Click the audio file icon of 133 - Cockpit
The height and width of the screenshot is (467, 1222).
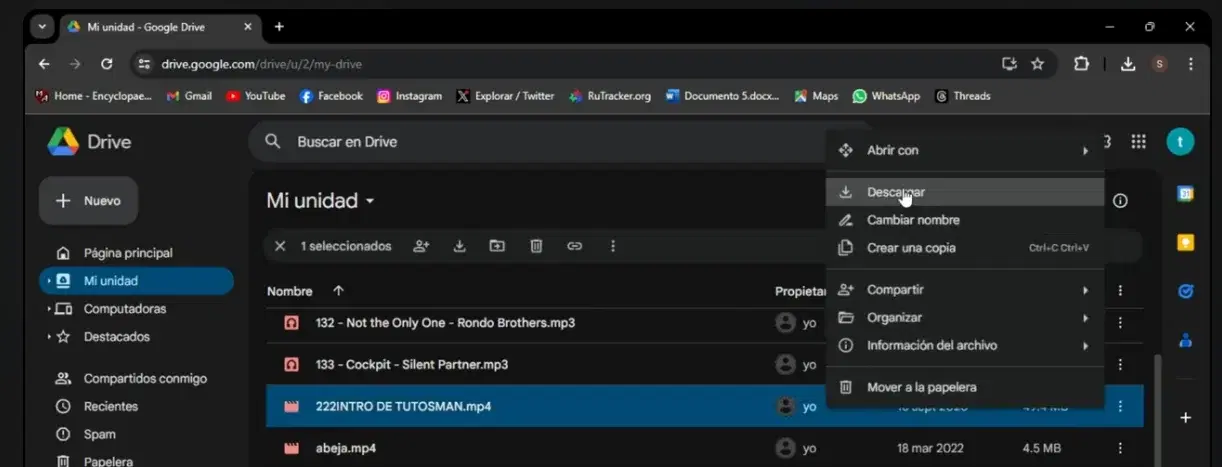tap(292, 365)
